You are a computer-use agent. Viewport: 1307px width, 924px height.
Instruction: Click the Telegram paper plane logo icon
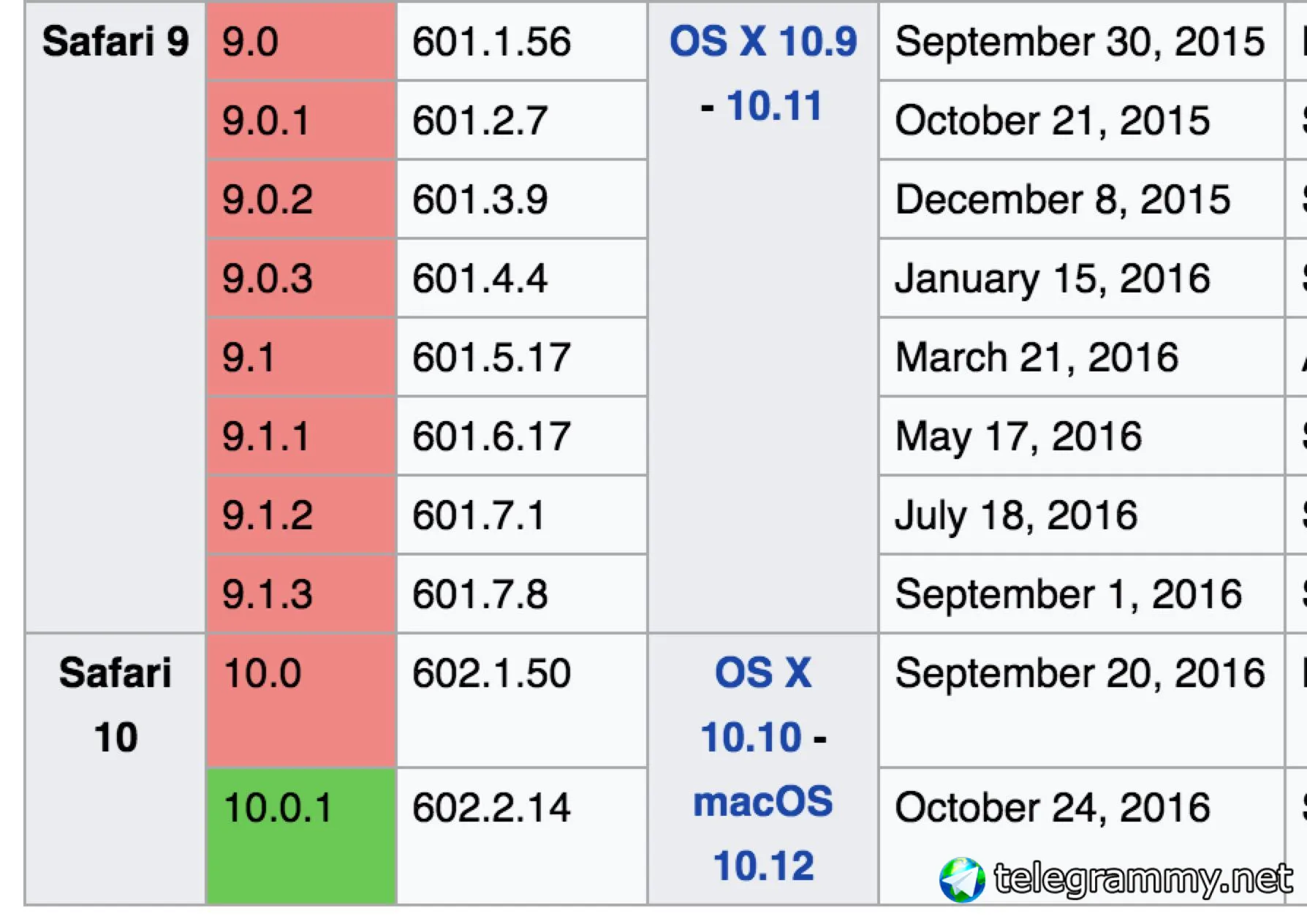coord(961,879)
